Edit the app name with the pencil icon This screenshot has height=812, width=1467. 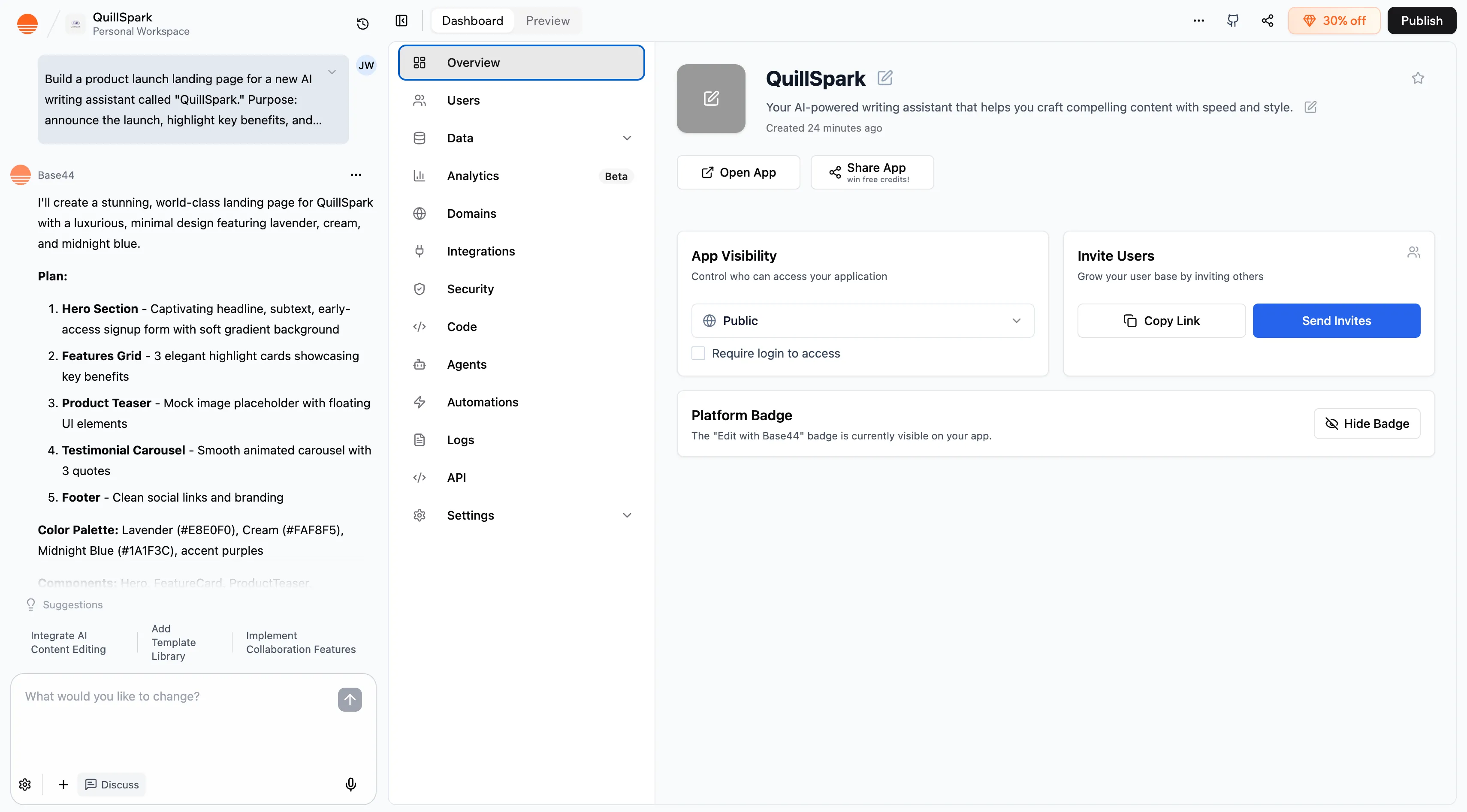coord(884,78)
